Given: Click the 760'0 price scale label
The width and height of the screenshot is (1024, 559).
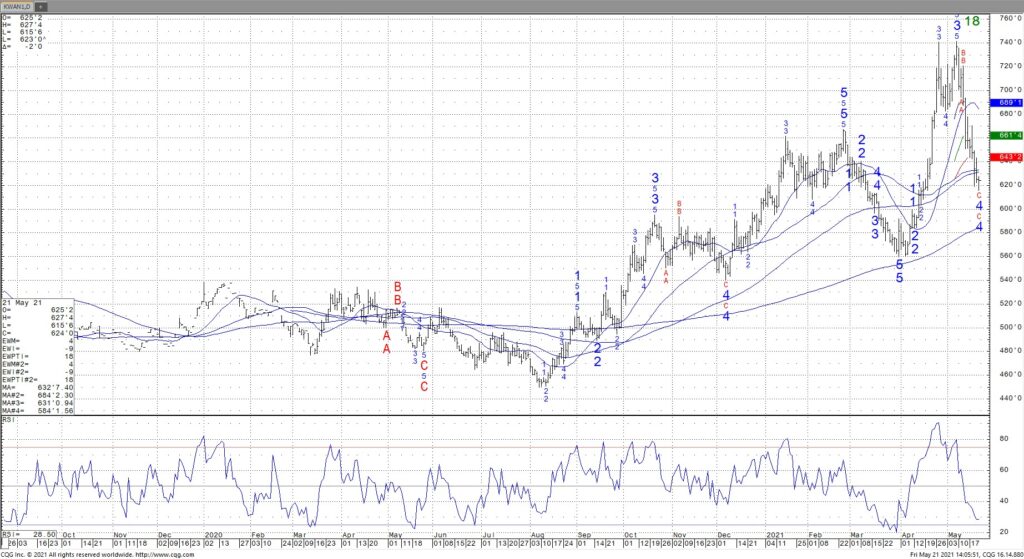Looking at the screenshot, I should pyautogui.click(x=1008, y=18).
